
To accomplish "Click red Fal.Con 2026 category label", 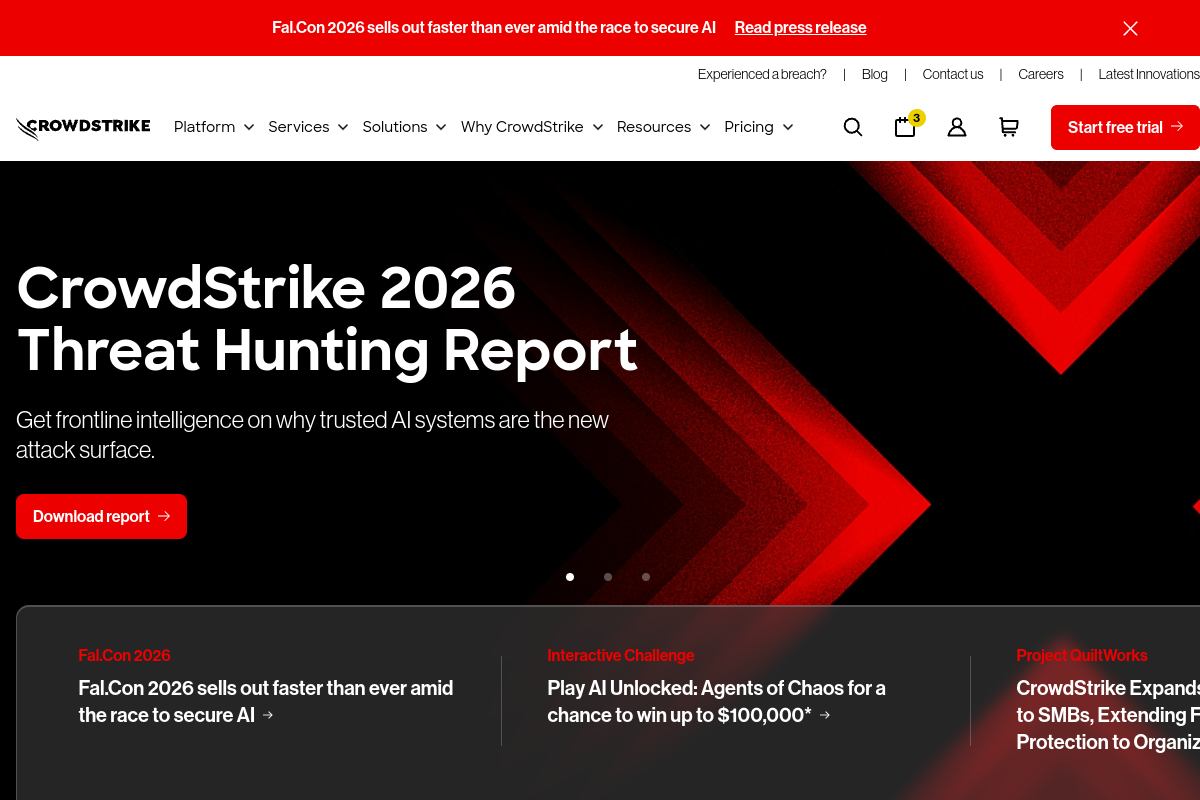I will (x=124, y=656).
